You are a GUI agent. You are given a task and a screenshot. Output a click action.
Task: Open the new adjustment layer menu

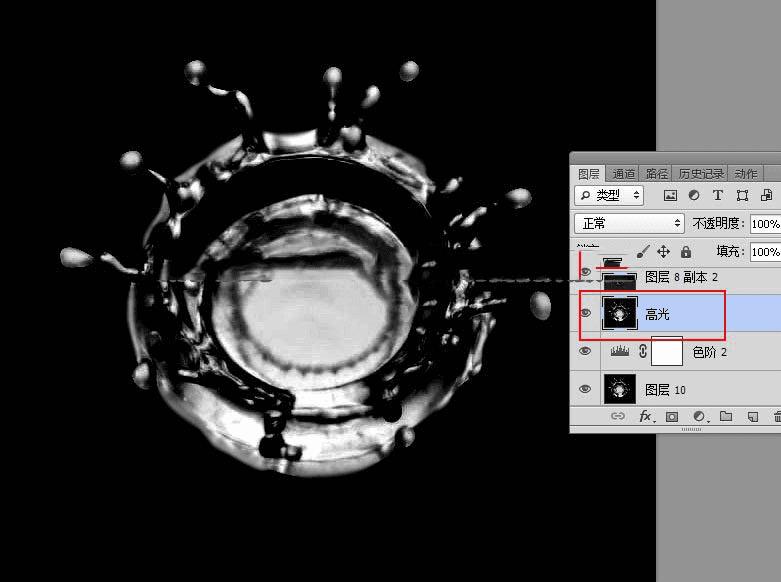tap(699, 417)
